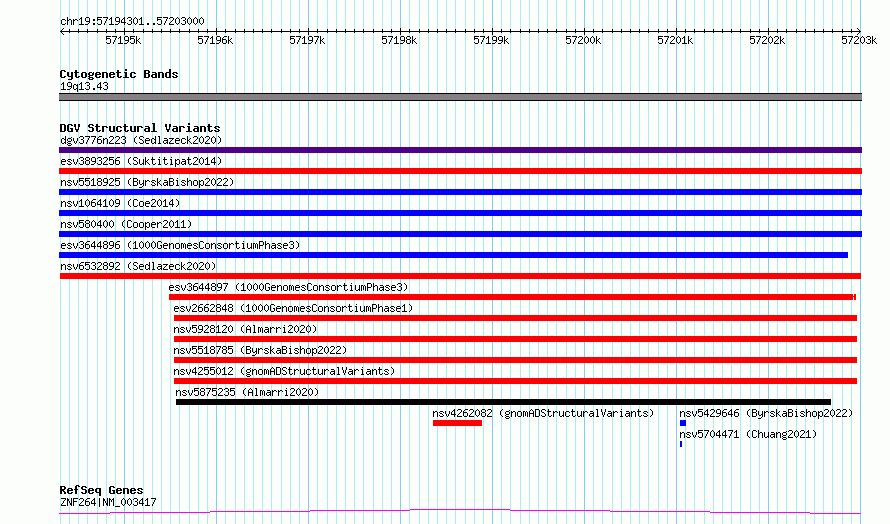Click the DGV Structural Variants track title
The height and width of the screenshot is (524, 890).
pyautogui.click(x=140, y=128)
